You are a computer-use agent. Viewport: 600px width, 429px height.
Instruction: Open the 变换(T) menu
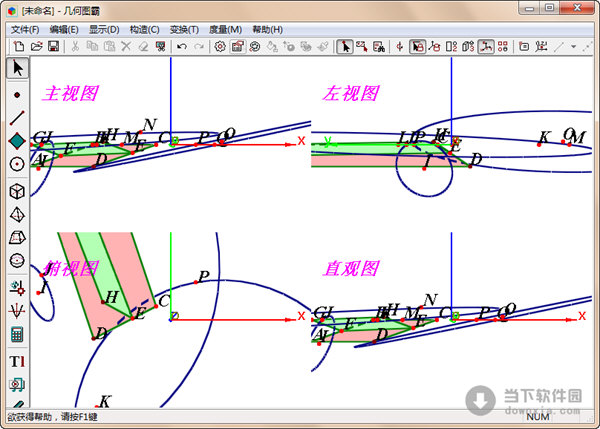coord(184,29)
